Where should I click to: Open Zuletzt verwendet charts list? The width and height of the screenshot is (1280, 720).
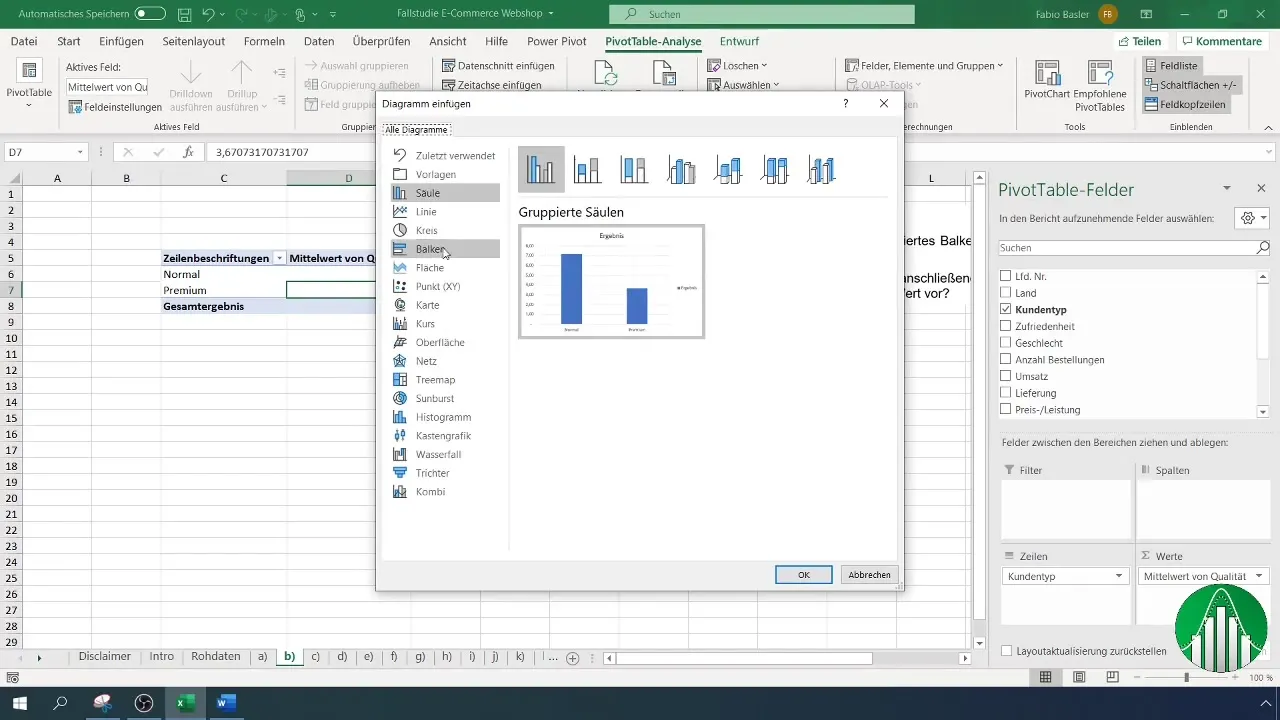(445, 156)
